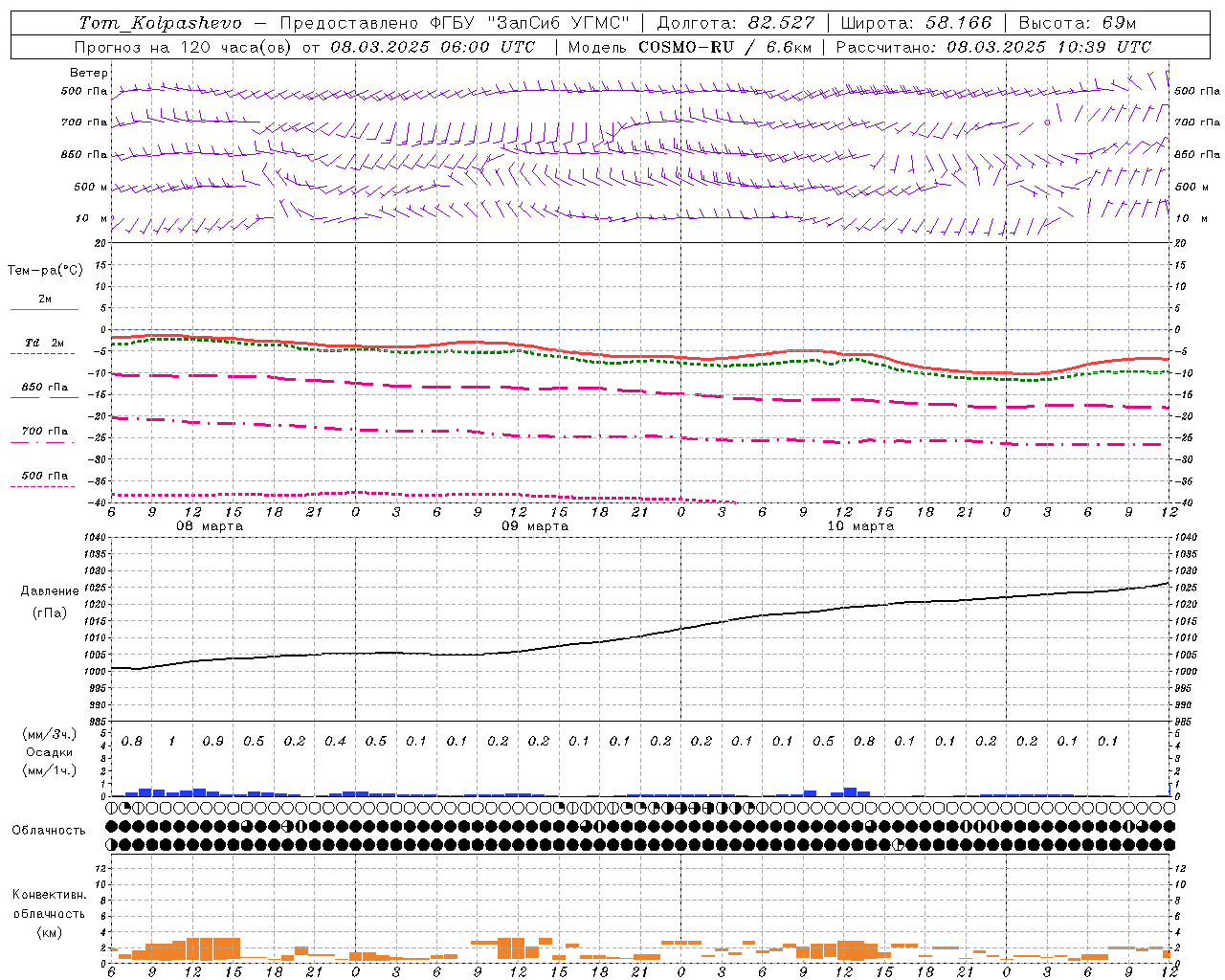
Task: Click the Осадки precipitation panel label
Action: coord(50,752)
